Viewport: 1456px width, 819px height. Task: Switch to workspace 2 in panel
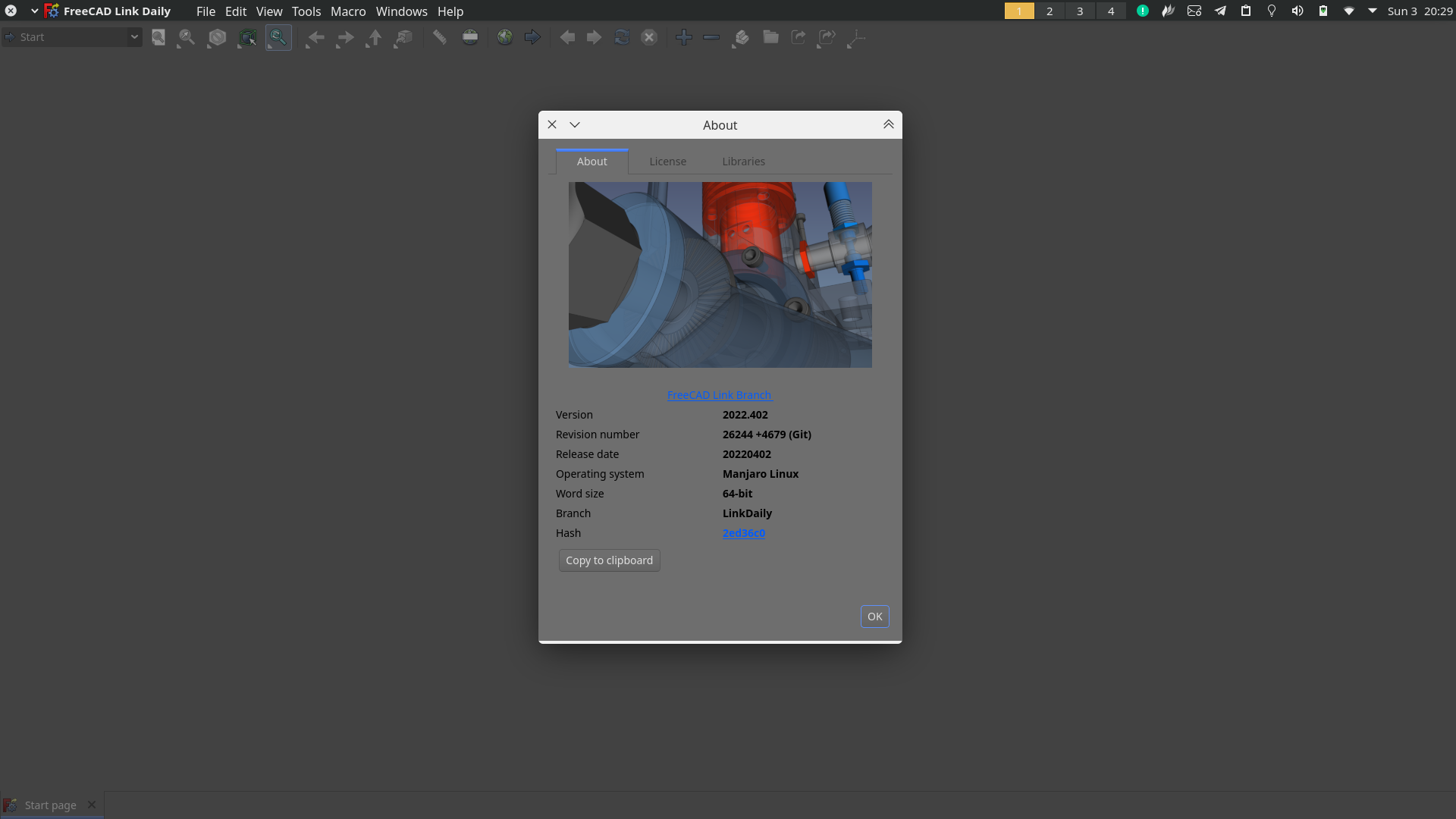(x=1050, y=11)
